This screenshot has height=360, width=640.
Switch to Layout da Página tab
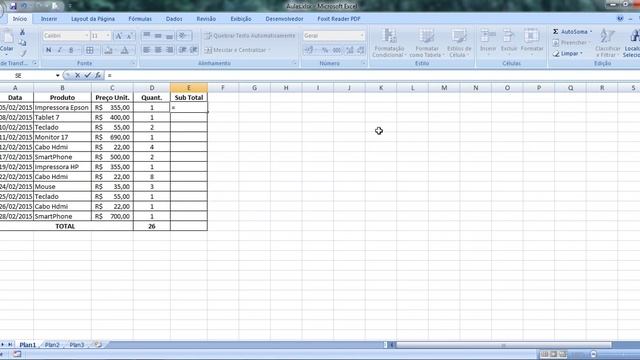coord(93,19)
